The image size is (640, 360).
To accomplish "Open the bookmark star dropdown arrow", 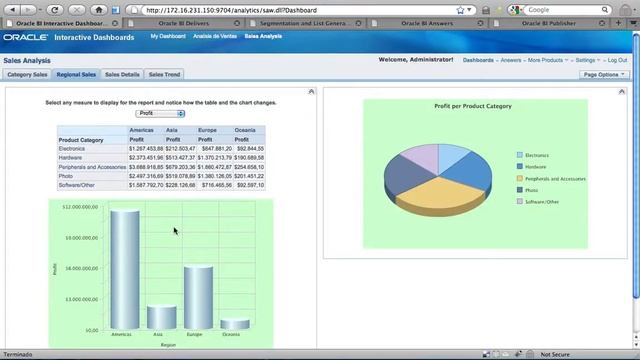I will [x=469, y=10].
